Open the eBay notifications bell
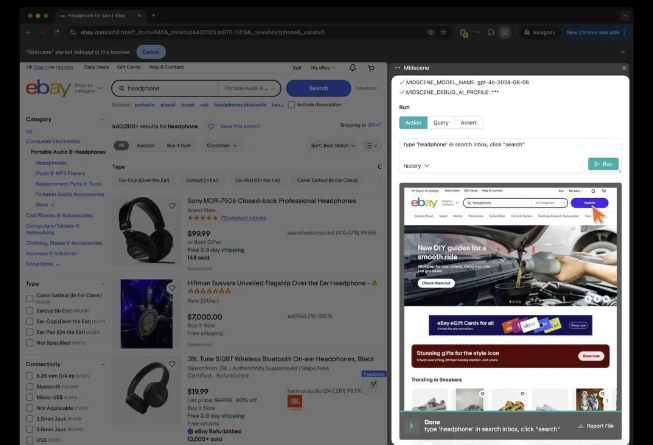This screenshot has height=445, width=653. coord(353,67)
